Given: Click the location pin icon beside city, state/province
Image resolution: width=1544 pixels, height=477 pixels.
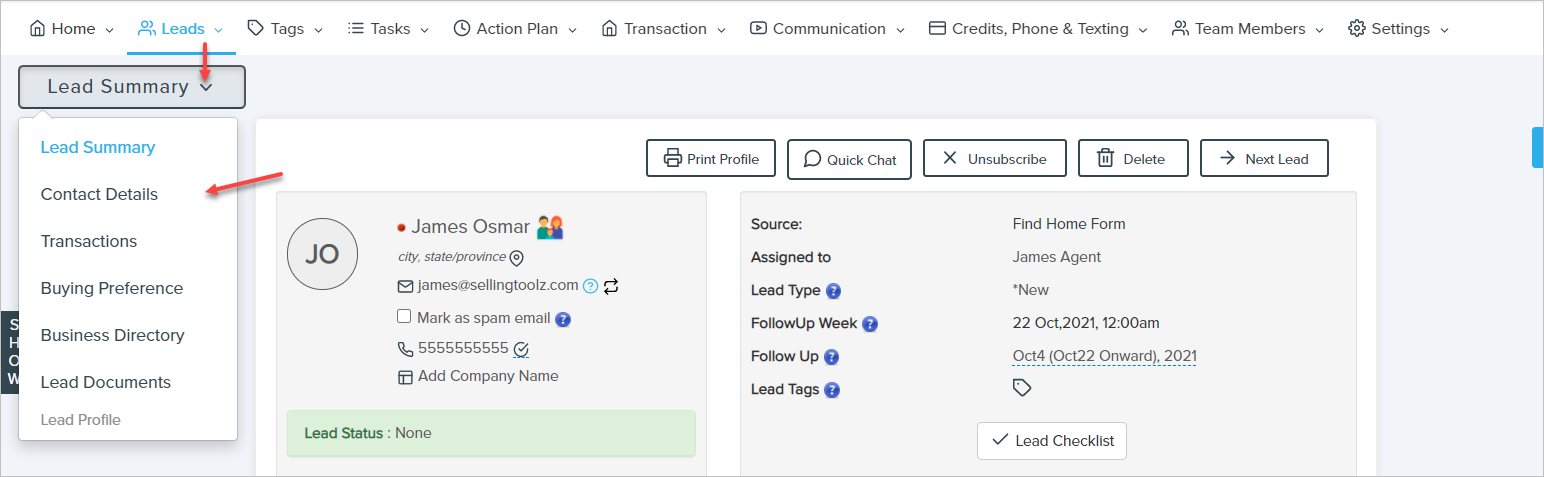Looking at the screenshot, I should click(x=517, y=259).
